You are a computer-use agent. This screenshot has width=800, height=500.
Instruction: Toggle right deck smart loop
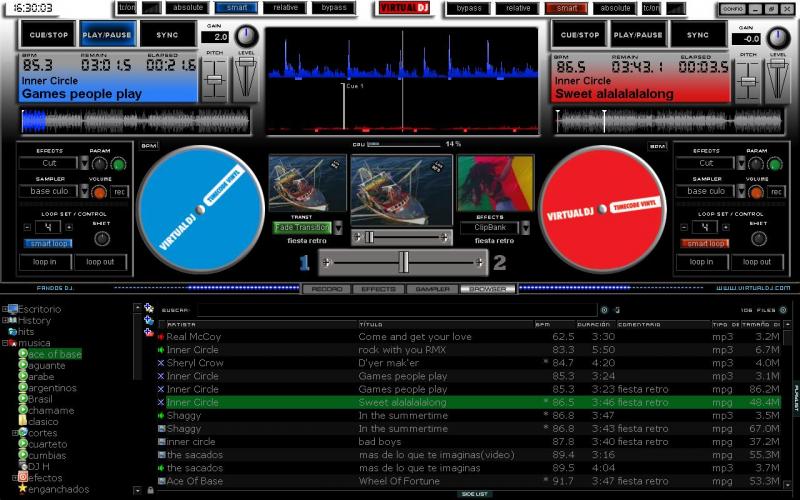point(705,244)
